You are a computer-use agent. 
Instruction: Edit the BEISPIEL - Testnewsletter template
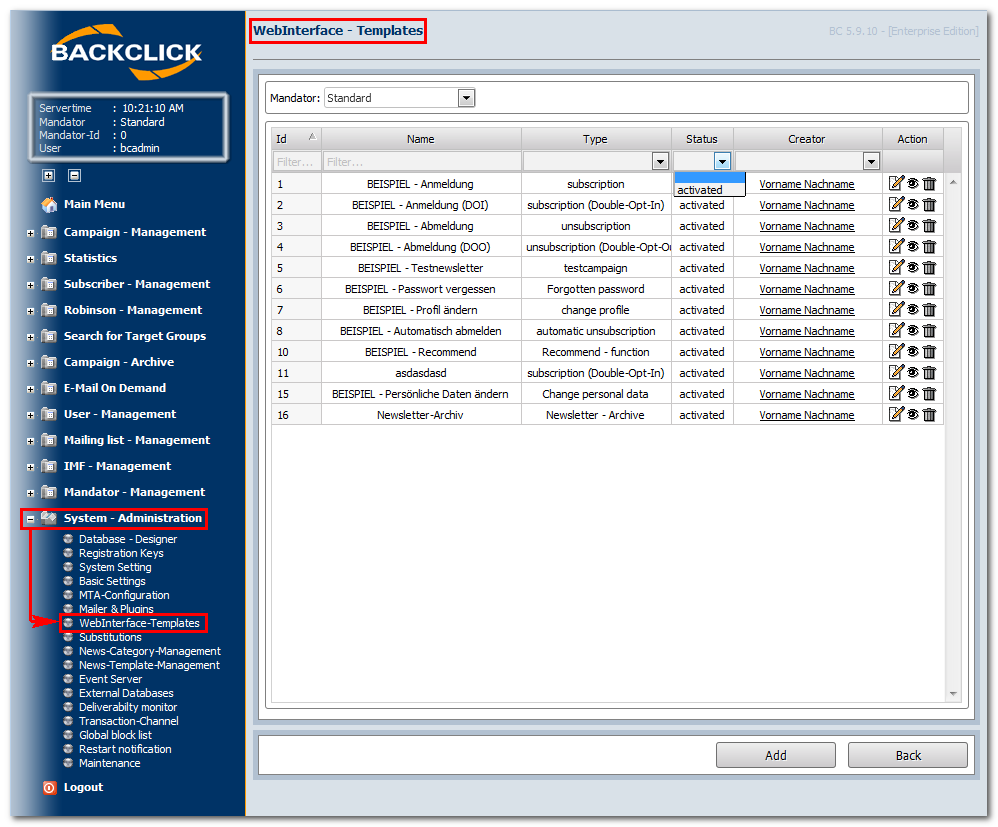896,267
